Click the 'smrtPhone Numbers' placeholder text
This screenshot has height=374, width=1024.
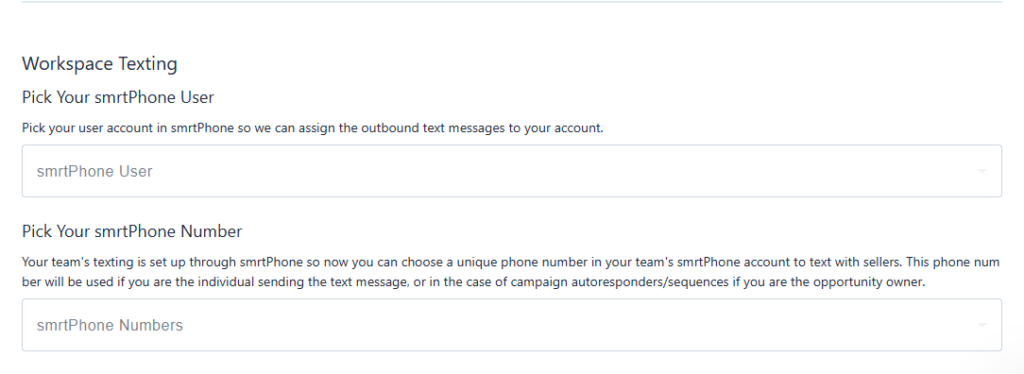(x=110, y=326)
